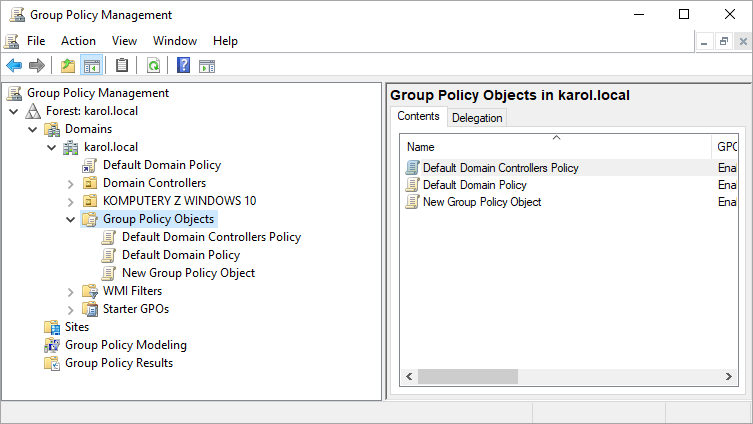Select New Group Policy Object in list
This screenshot has height=424, width=753.
point(481,202)
